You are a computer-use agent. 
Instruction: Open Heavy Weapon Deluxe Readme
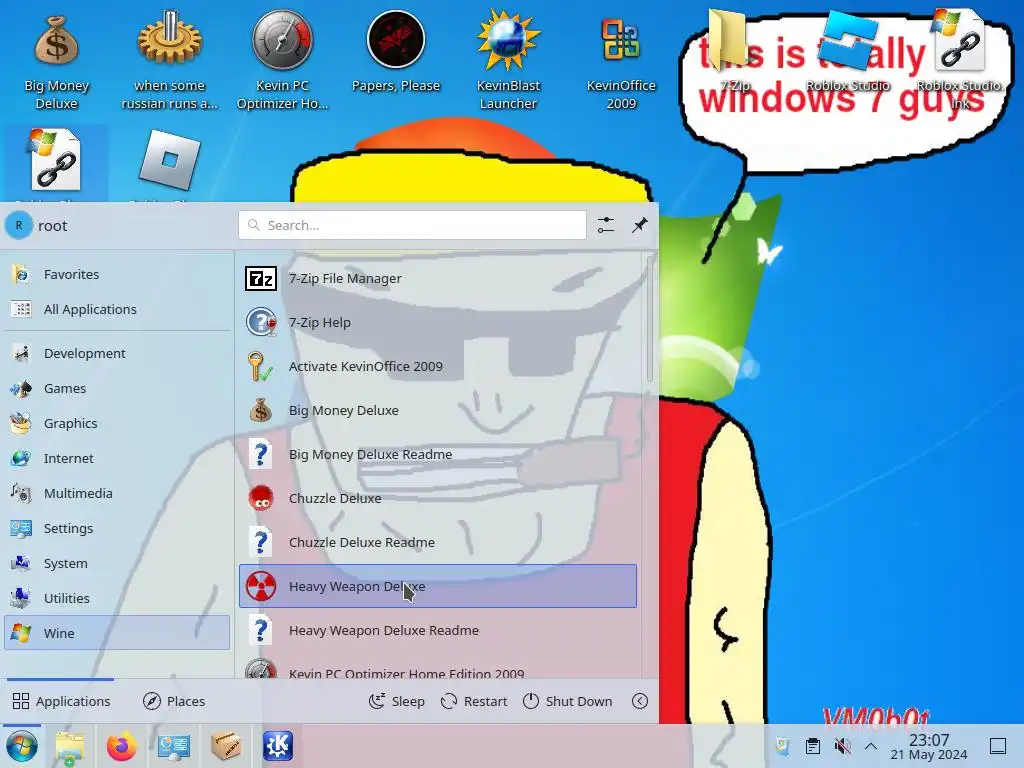click(438, 630)
